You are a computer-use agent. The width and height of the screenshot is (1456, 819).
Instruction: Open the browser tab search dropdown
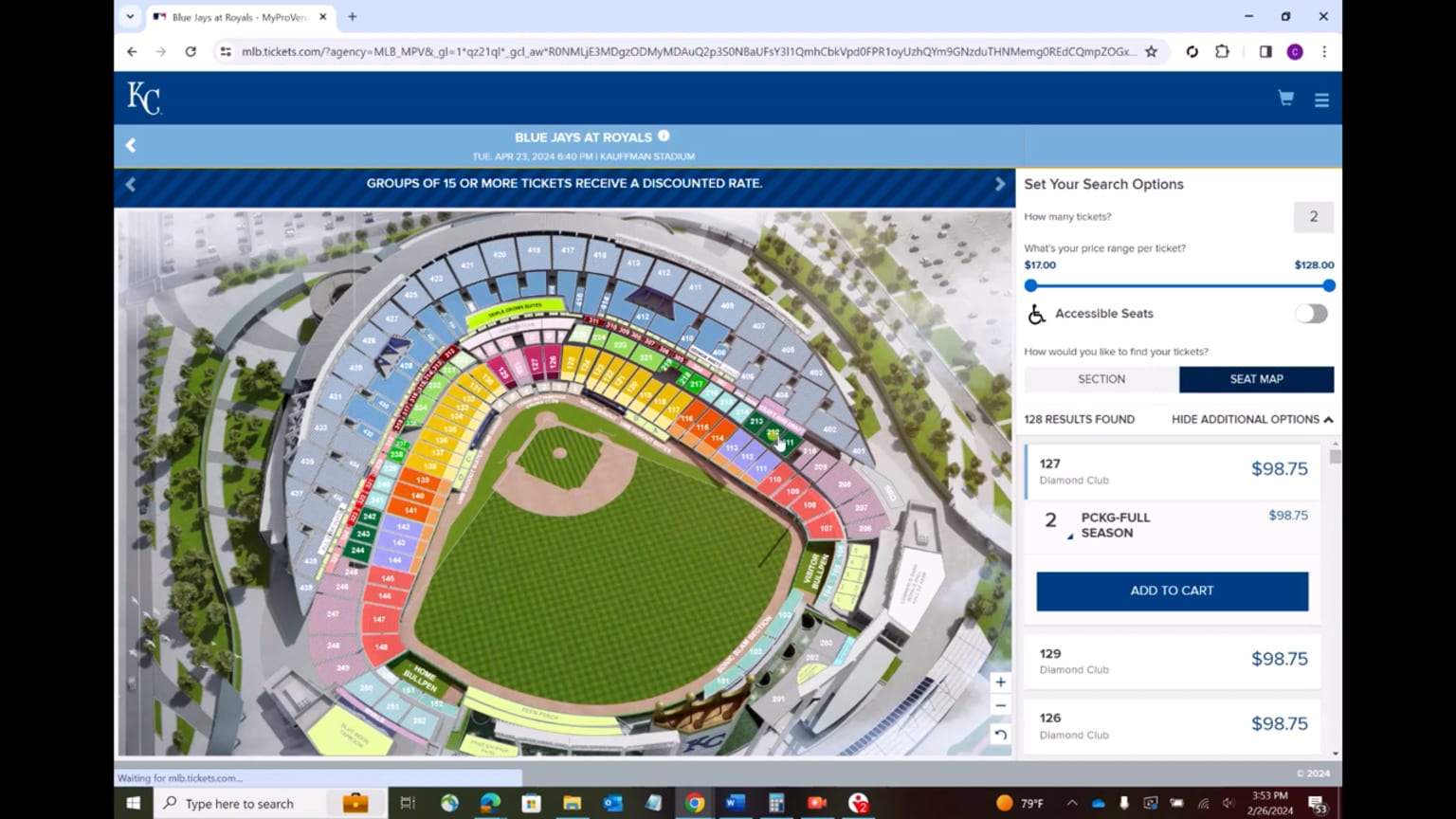130,16
